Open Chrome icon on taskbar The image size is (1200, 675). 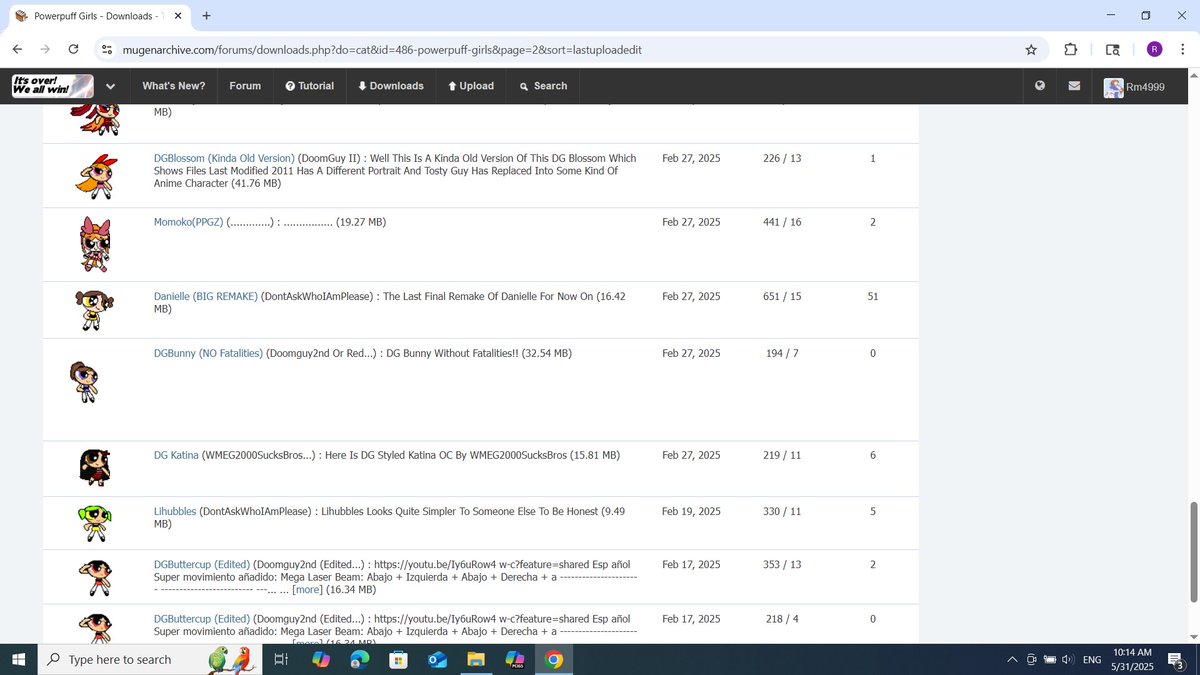(x=553, y=659)
